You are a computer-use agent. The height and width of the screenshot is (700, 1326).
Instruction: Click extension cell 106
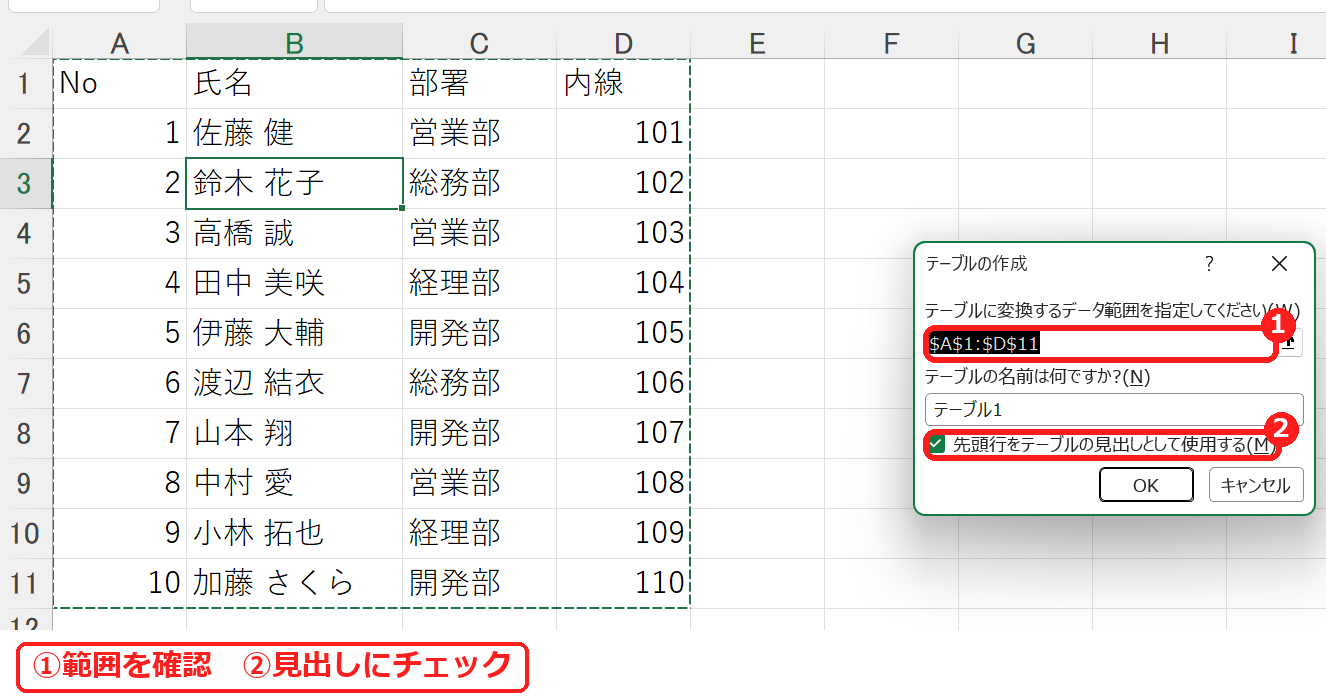click(x=623, y=383)
